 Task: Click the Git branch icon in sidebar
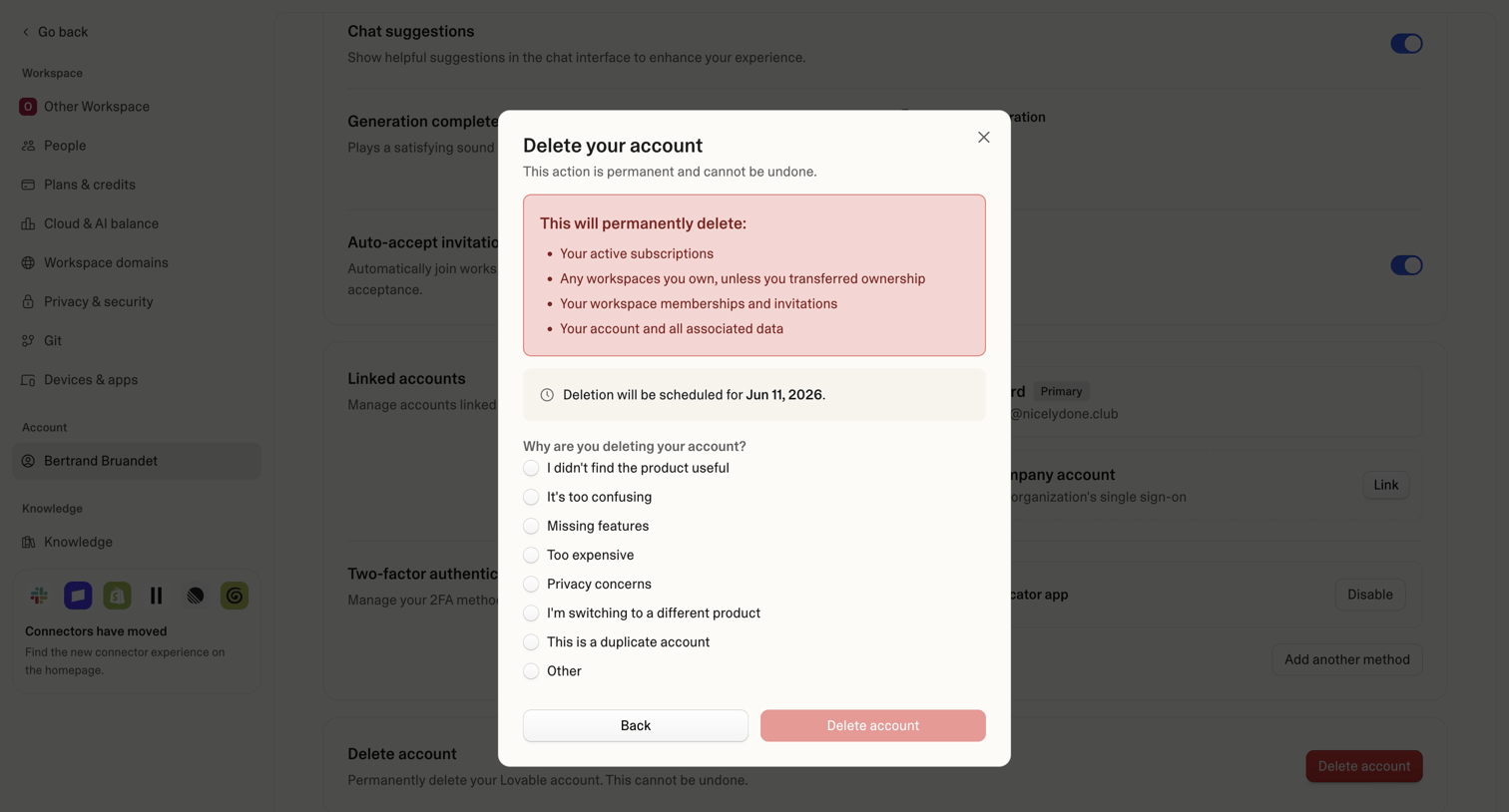(x=28, y=341)
